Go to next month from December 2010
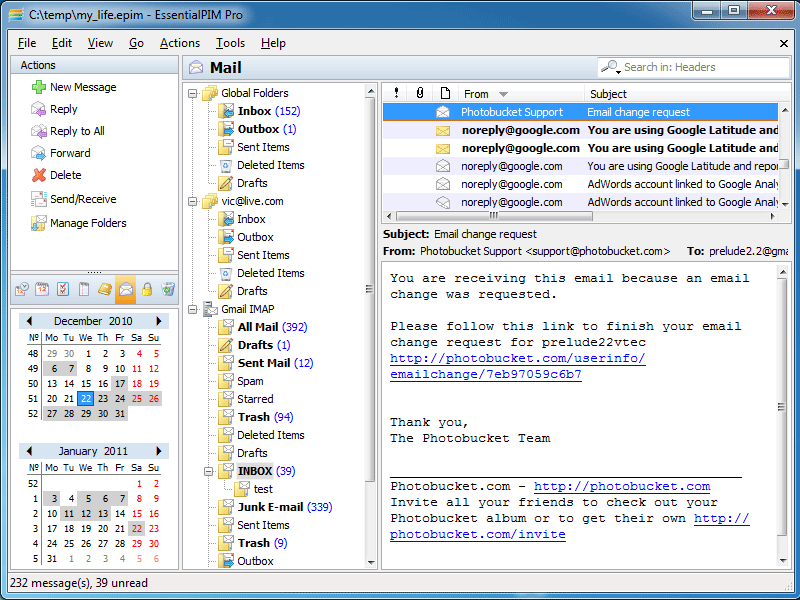 coord(159,321)
